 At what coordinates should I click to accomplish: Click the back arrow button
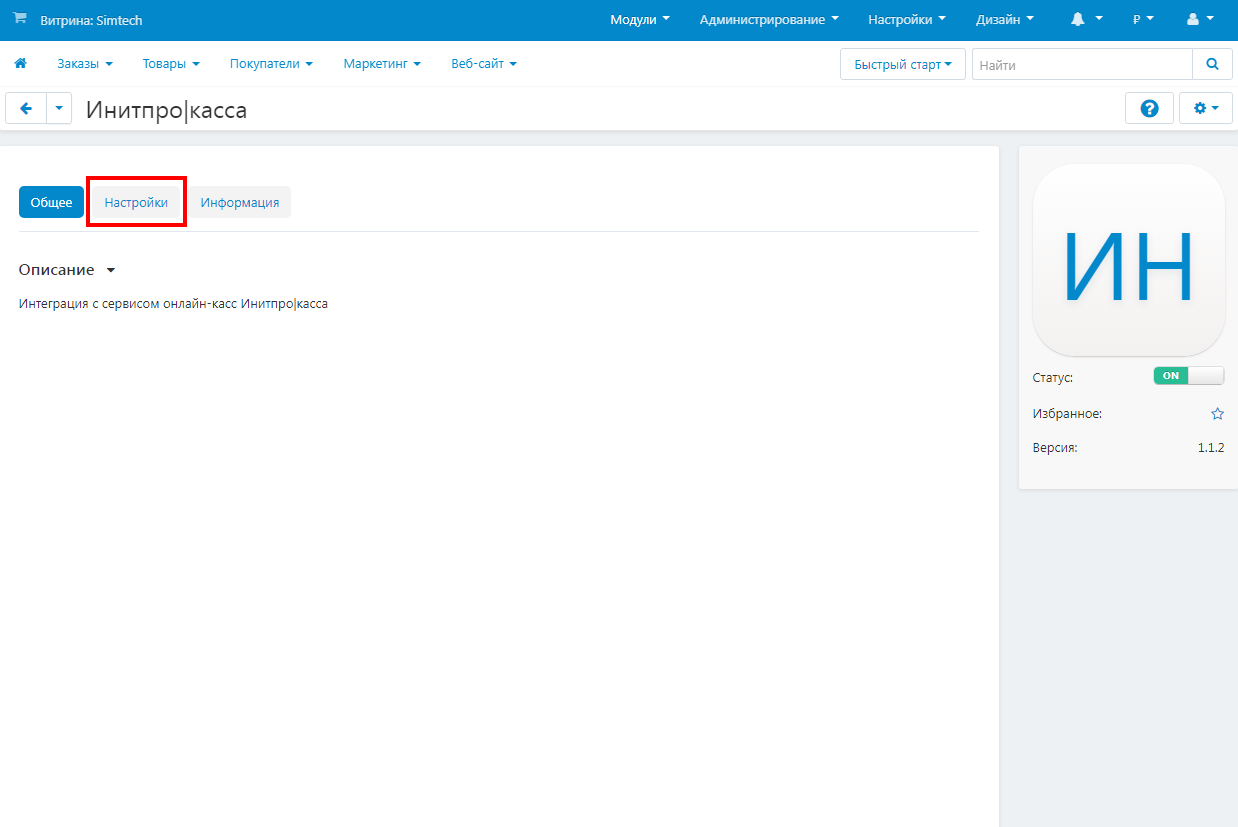tap(26, 109)
